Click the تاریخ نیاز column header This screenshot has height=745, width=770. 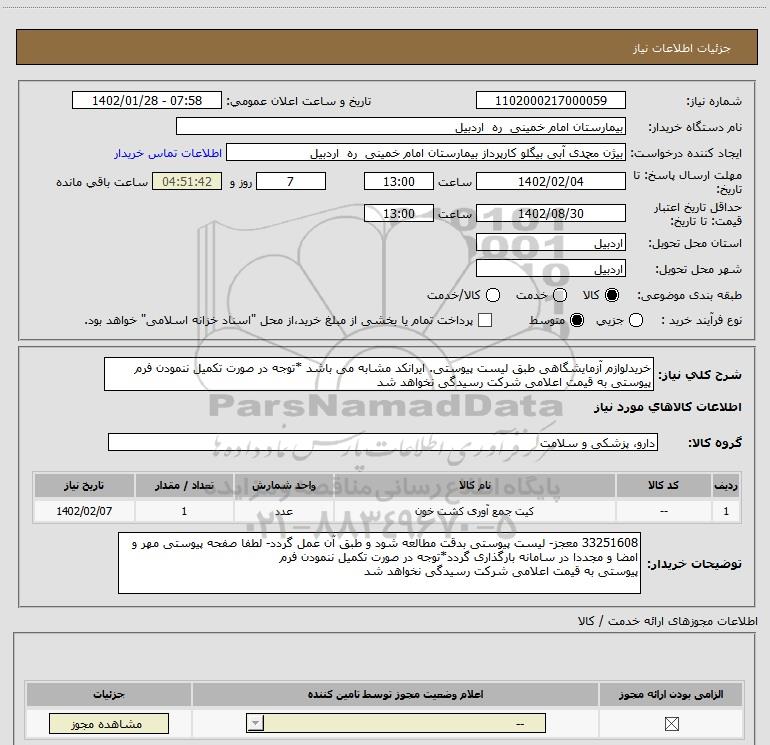pyautogui.click(x=84, y=485)
